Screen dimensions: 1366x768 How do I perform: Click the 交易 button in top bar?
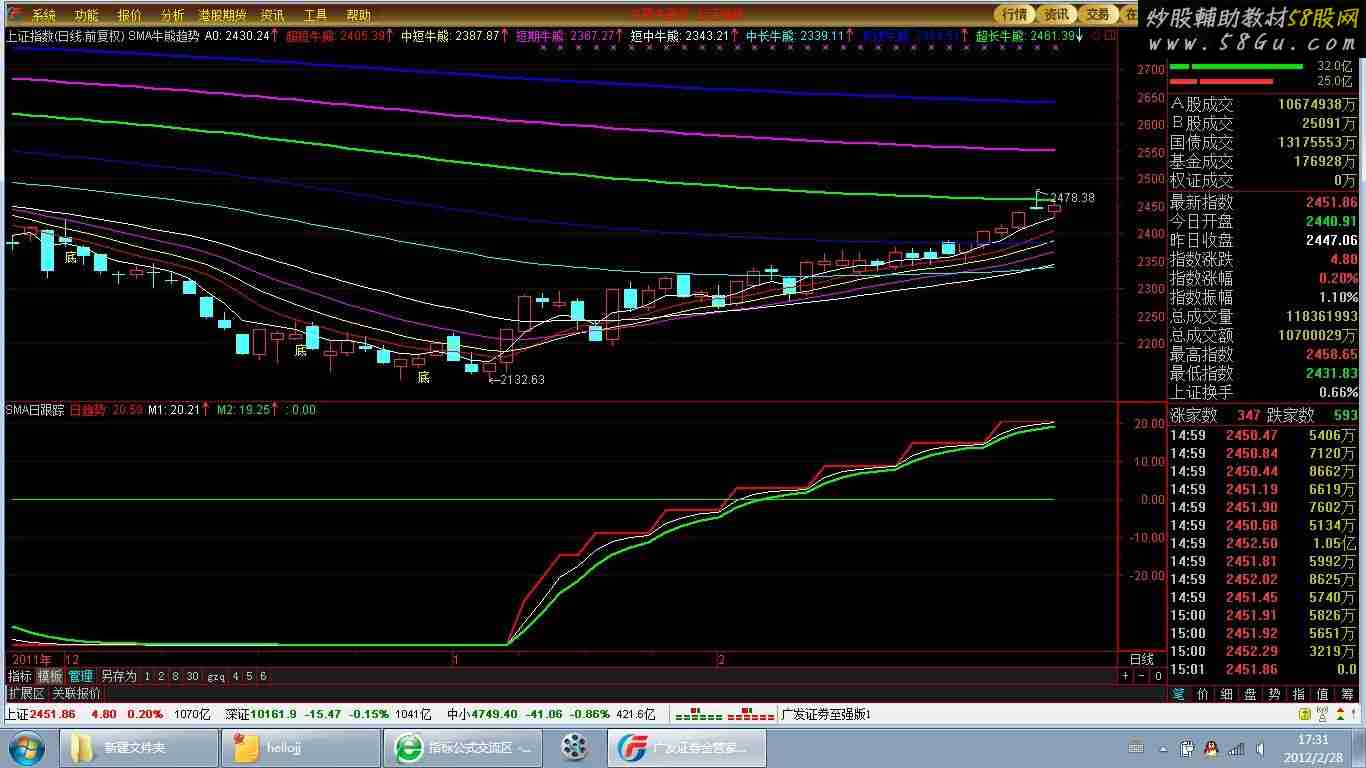(x=1098, y=14)
